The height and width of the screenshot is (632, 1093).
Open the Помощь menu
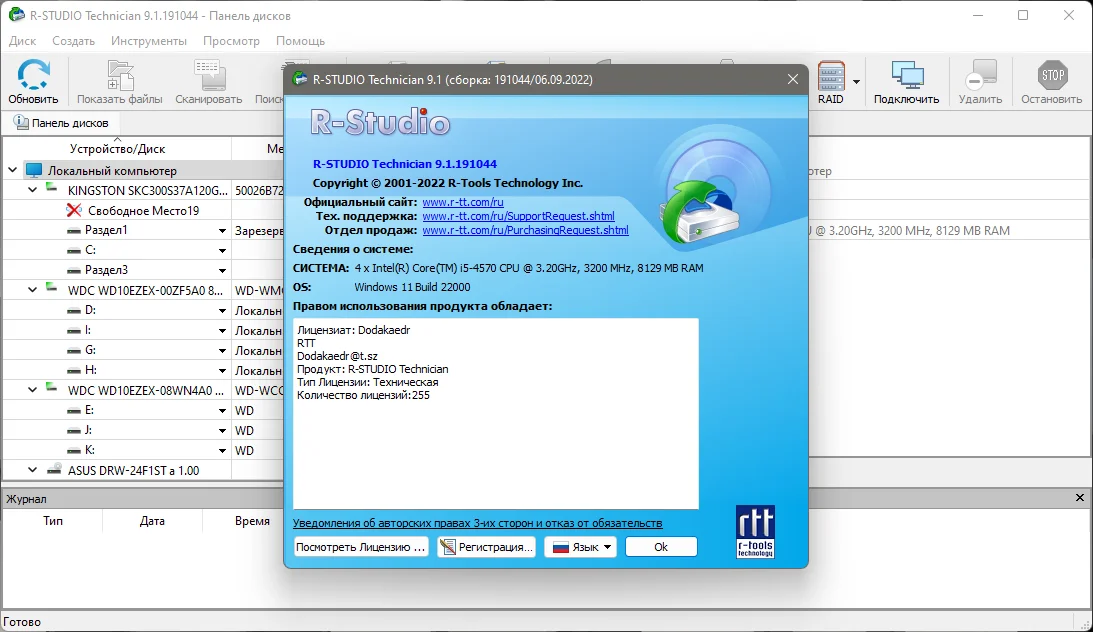click(300, 41)
